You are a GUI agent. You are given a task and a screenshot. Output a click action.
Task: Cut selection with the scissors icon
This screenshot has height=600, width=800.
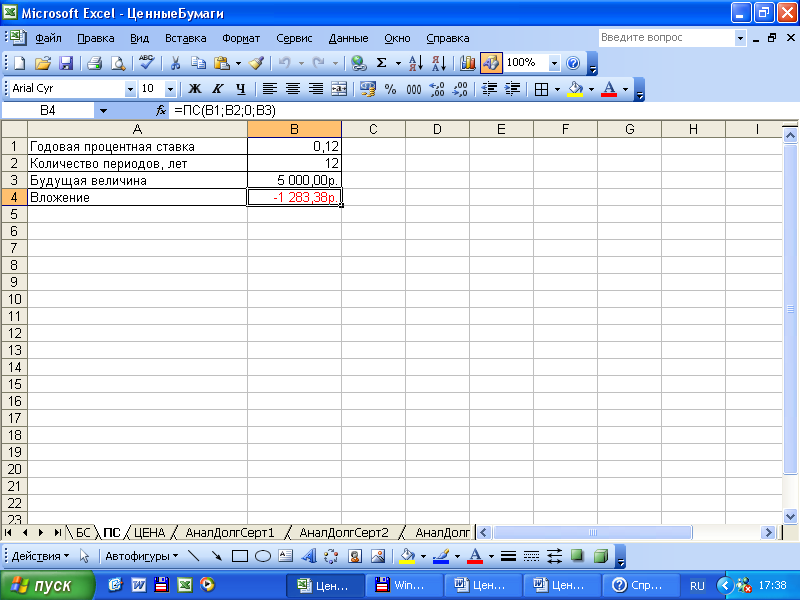point(175,63)
